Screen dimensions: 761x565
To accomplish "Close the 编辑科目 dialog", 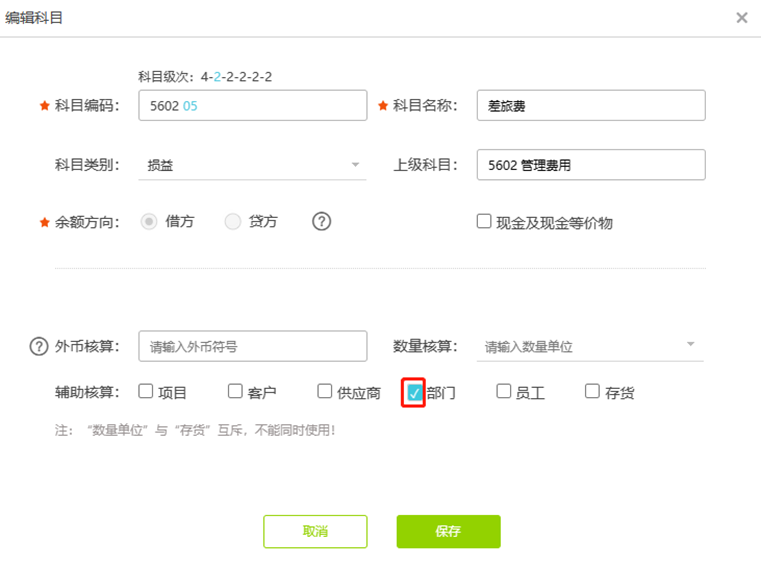I will point(741,18).
